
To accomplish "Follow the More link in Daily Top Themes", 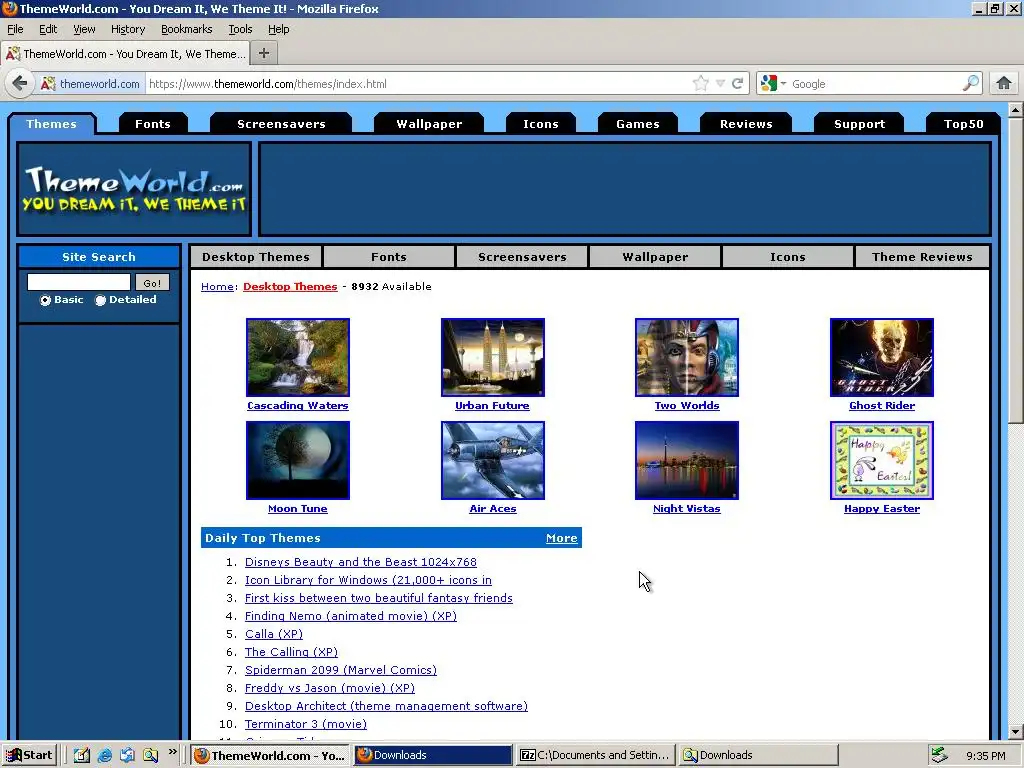I will pyautogui.click(x=562, y=538).
